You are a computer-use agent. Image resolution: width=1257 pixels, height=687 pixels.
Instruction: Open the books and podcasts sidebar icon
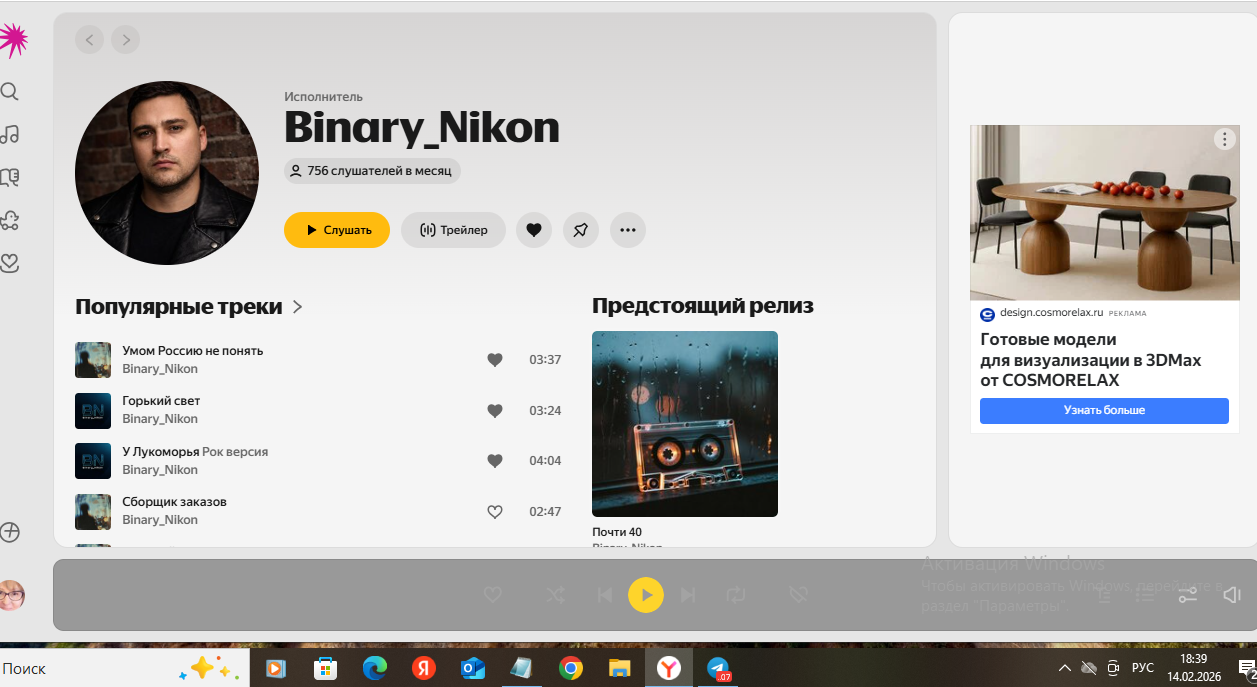click(10, 178)
